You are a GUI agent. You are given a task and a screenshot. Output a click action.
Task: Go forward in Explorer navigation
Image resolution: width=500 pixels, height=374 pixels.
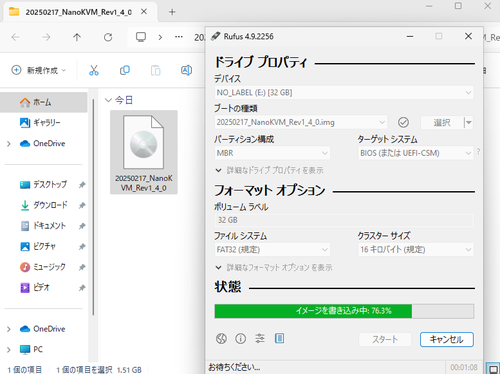(46, 37)
